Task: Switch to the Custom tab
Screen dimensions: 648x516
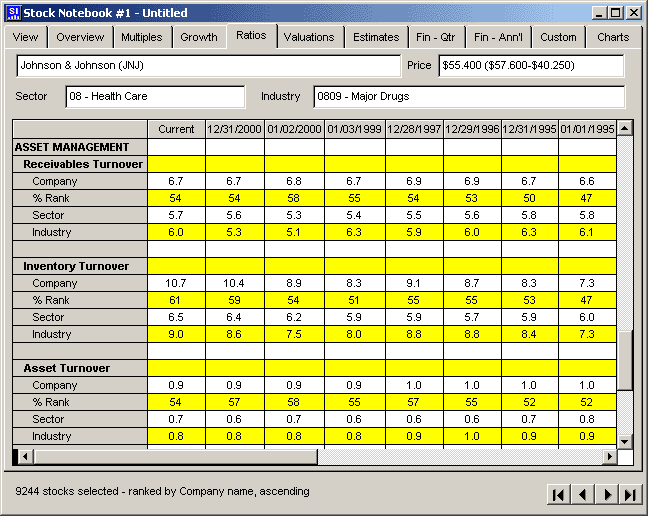Action: 558,37
